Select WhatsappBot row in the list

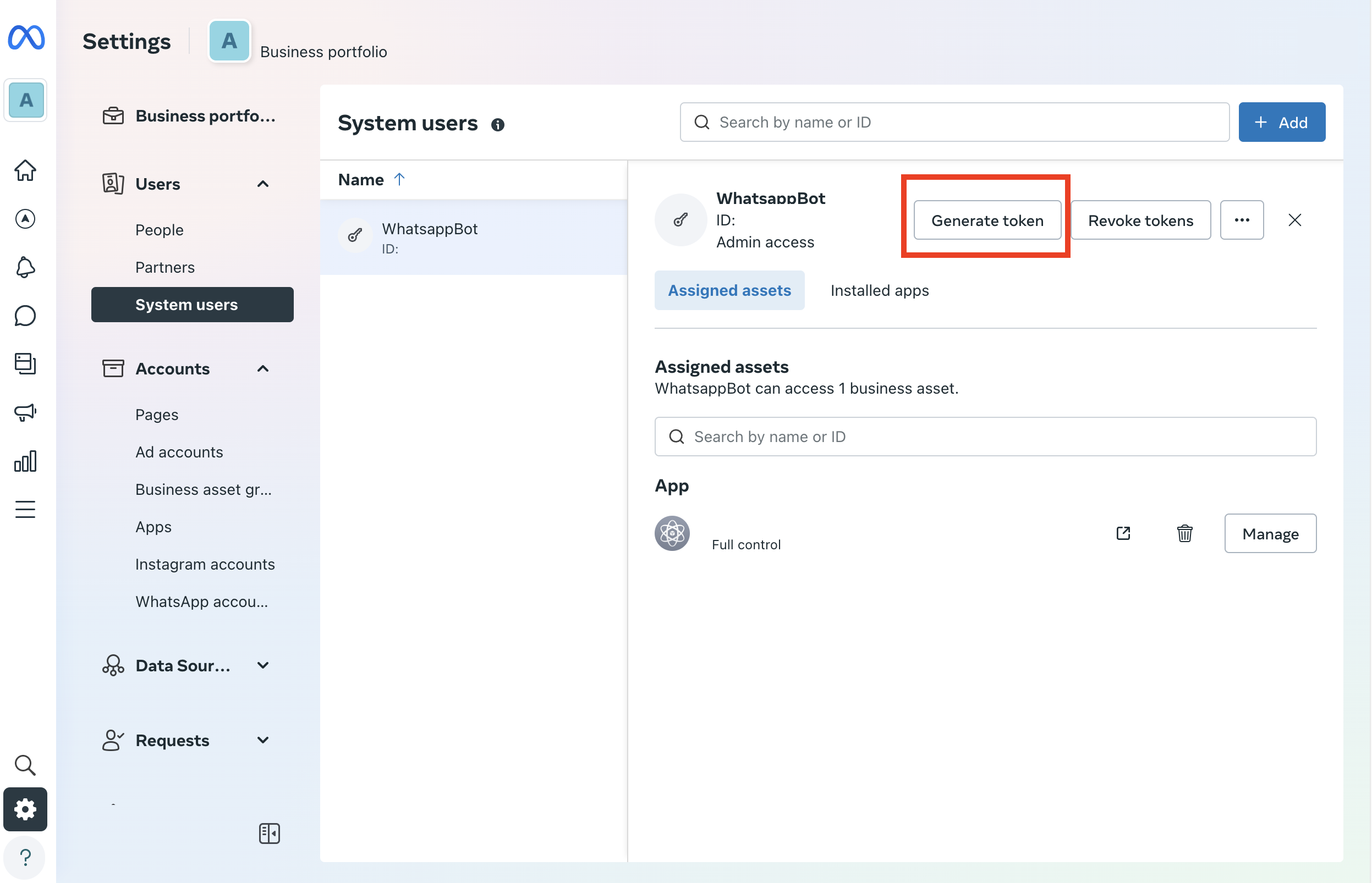[x=473, y=237]
